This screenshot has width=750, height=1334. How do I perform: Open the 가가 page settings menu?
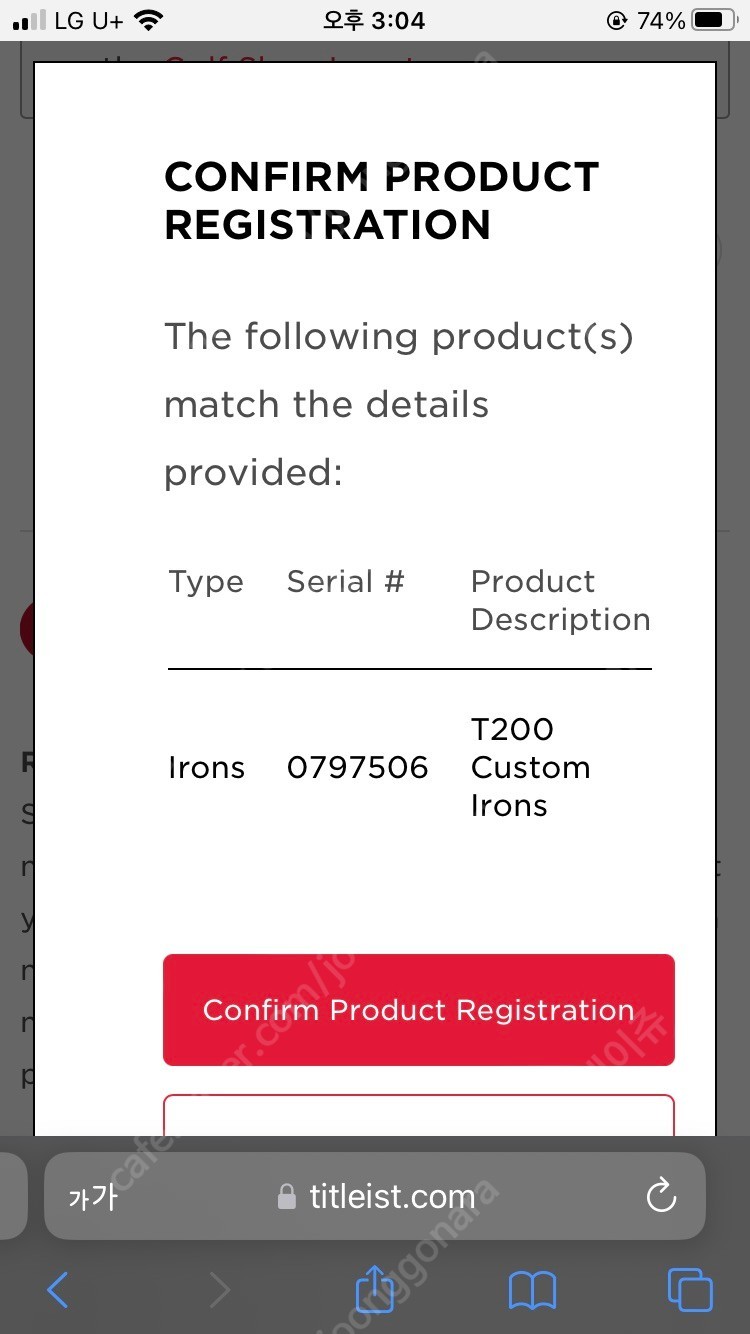point(92,1197)
